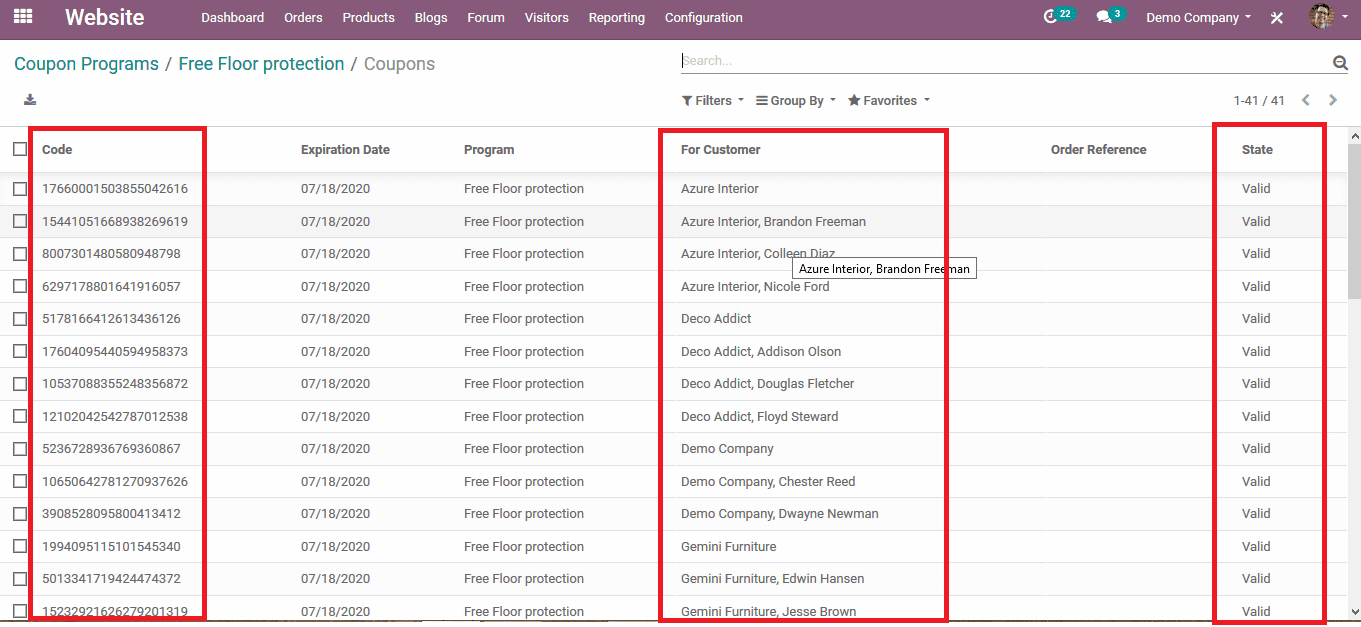
Task: Click customer cell 'Demo Company, Chester Reed'
Action: pyautogui.click(x=768, y=481)
